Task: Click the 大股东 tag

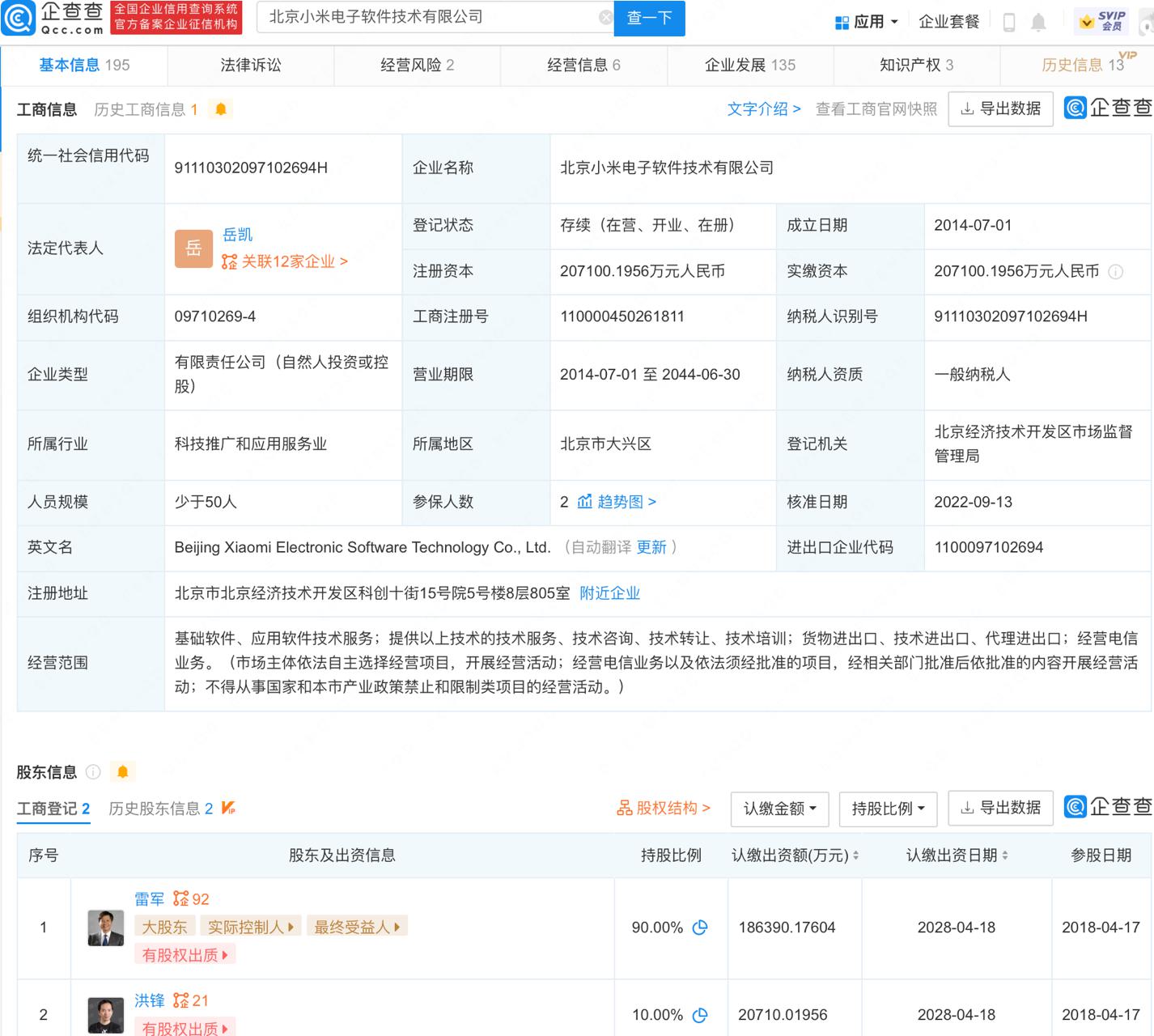Action: [164, 927]
